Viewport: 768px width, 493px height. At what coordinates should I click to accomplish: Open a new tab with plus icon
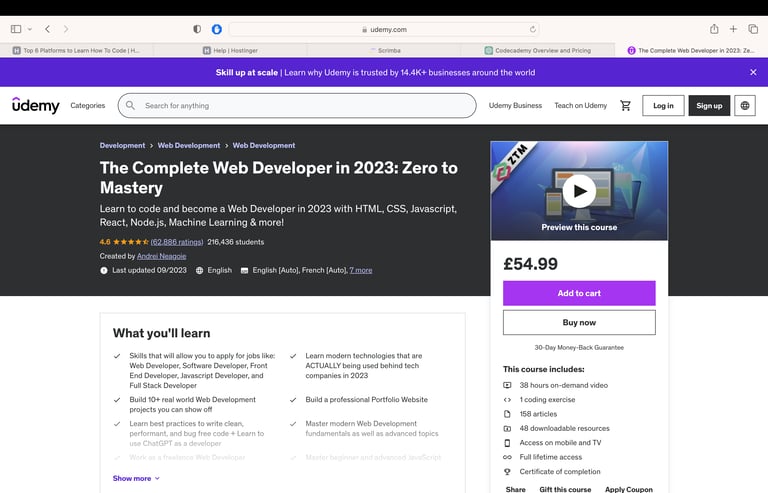tap(733, 29)
